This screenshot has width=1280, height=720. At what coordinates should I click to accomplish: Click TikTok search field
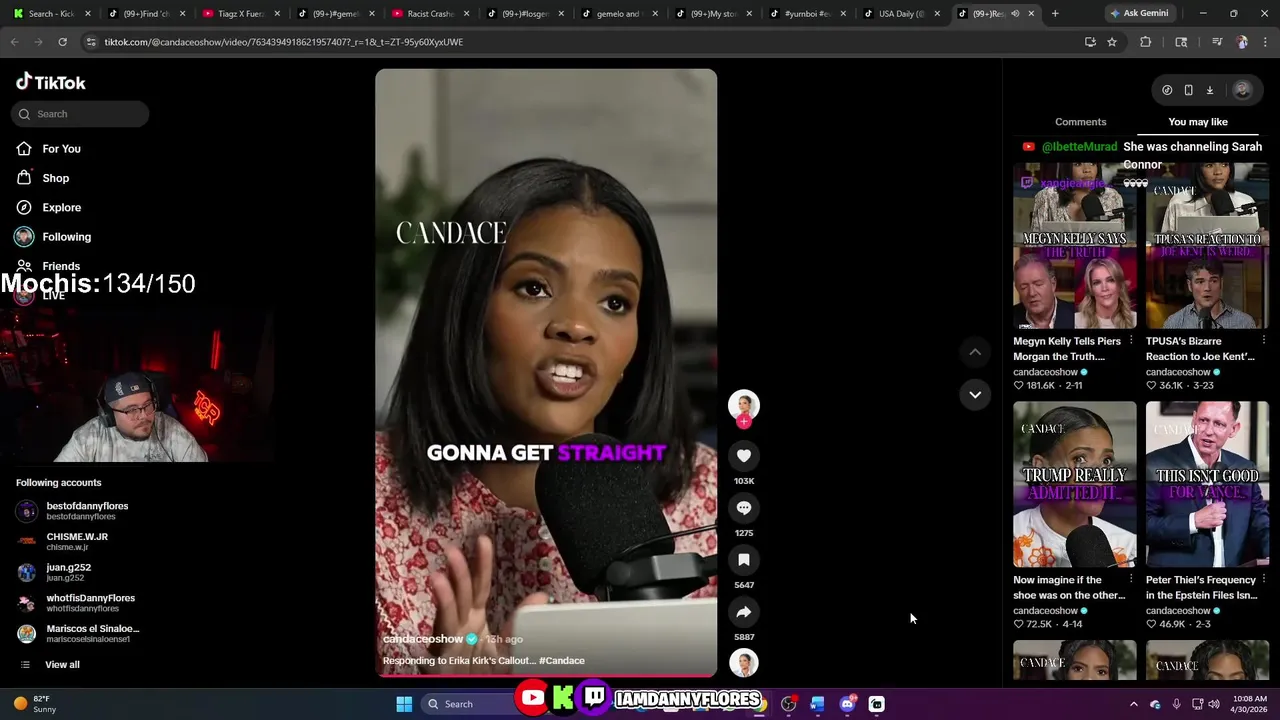point(80,114)
